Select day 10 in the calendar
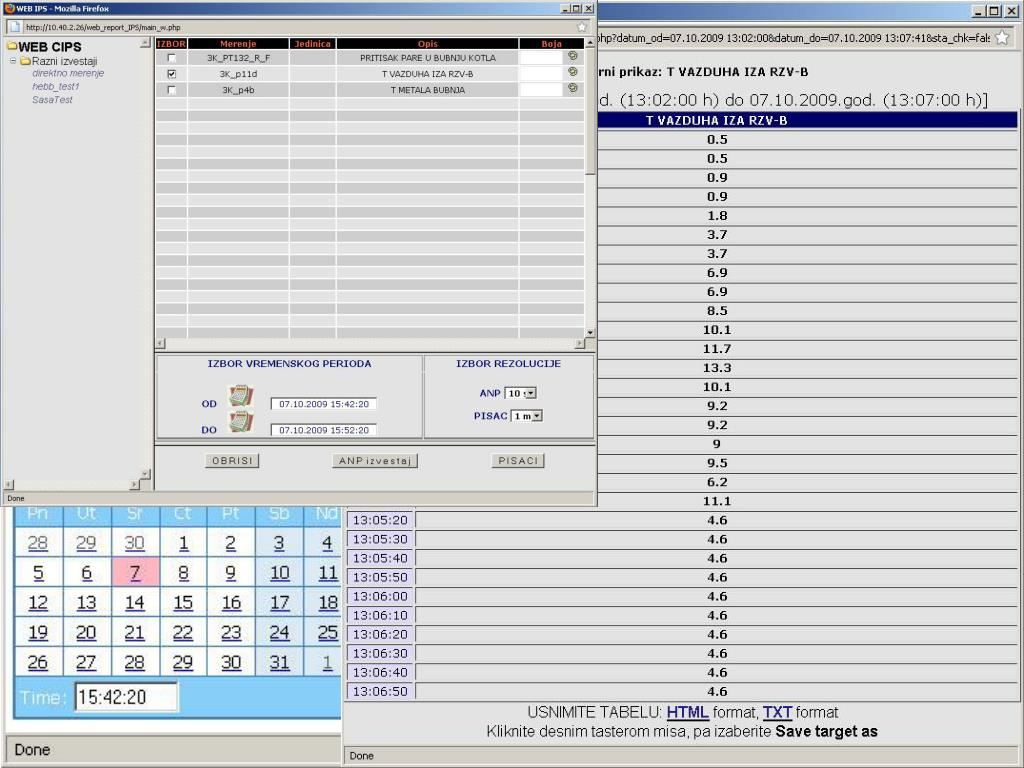1024x768 pixels. pos(280,573)
